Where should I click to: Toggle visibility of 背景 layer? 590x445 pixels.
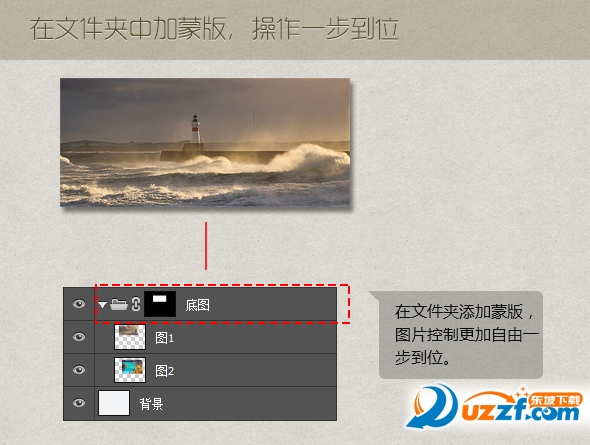79,403
